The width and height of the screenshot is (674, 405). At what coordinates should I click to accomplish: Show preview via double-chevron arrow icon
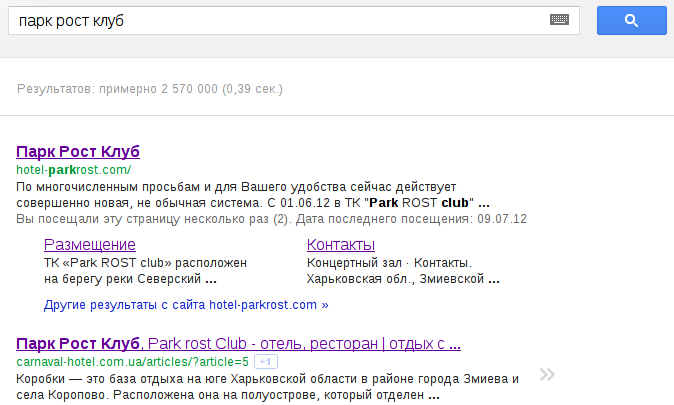tap(547, 374)
